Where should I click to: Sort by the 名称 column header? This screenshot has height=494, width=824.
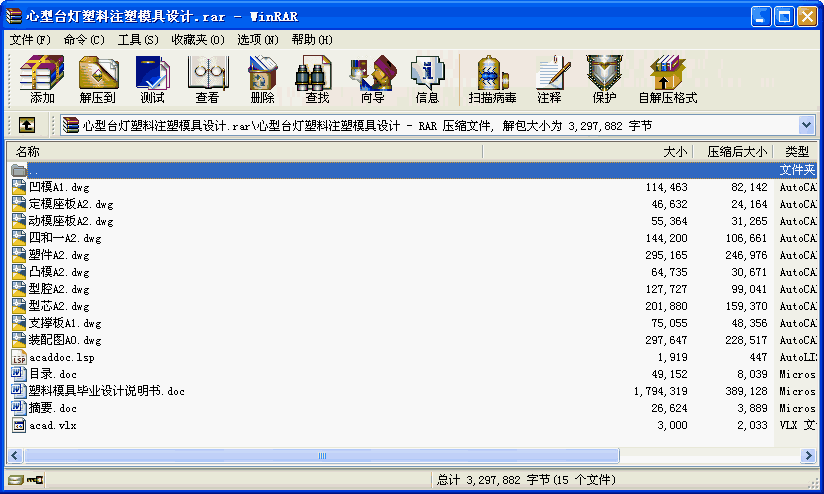[x=244, y=152]
